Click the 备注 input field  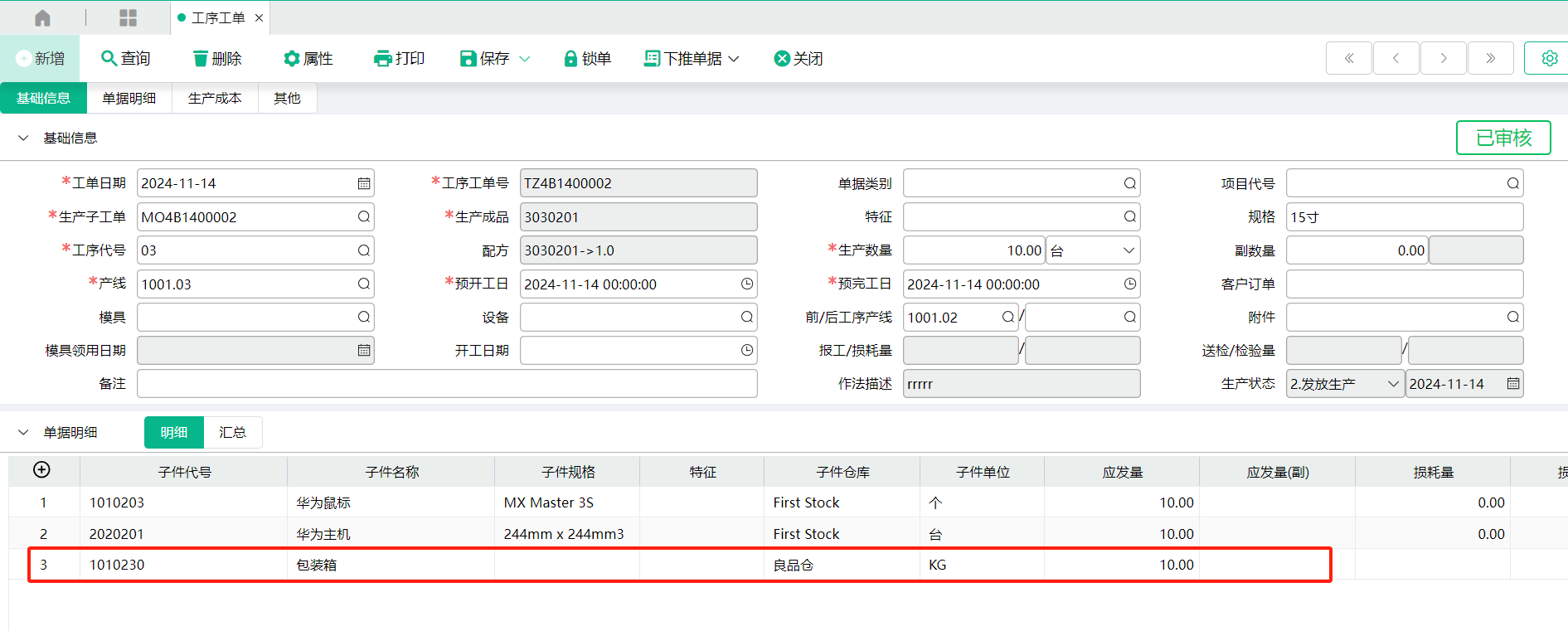(447, 384)
